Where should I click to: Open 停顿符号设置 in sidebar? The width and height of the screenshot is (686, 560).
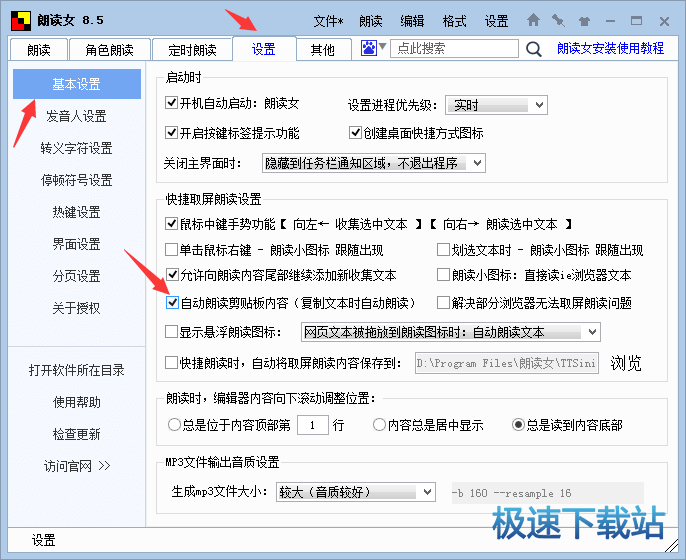(77, 180)
